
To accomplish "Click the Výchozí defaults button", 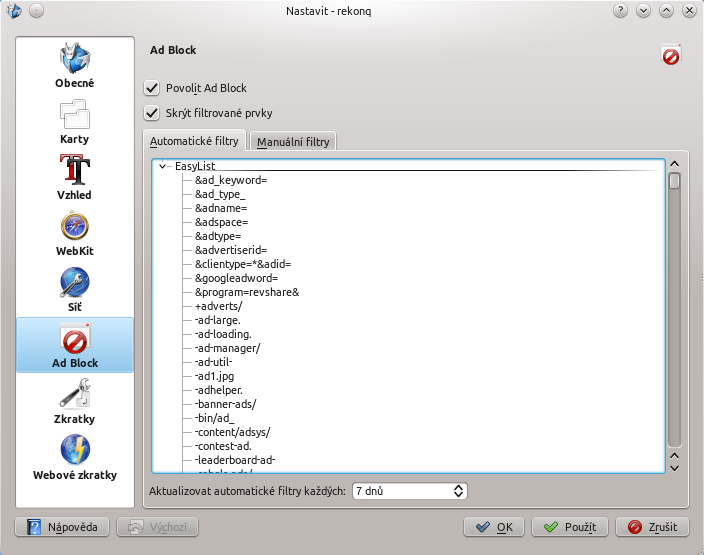I will click(x=157, y=527).
